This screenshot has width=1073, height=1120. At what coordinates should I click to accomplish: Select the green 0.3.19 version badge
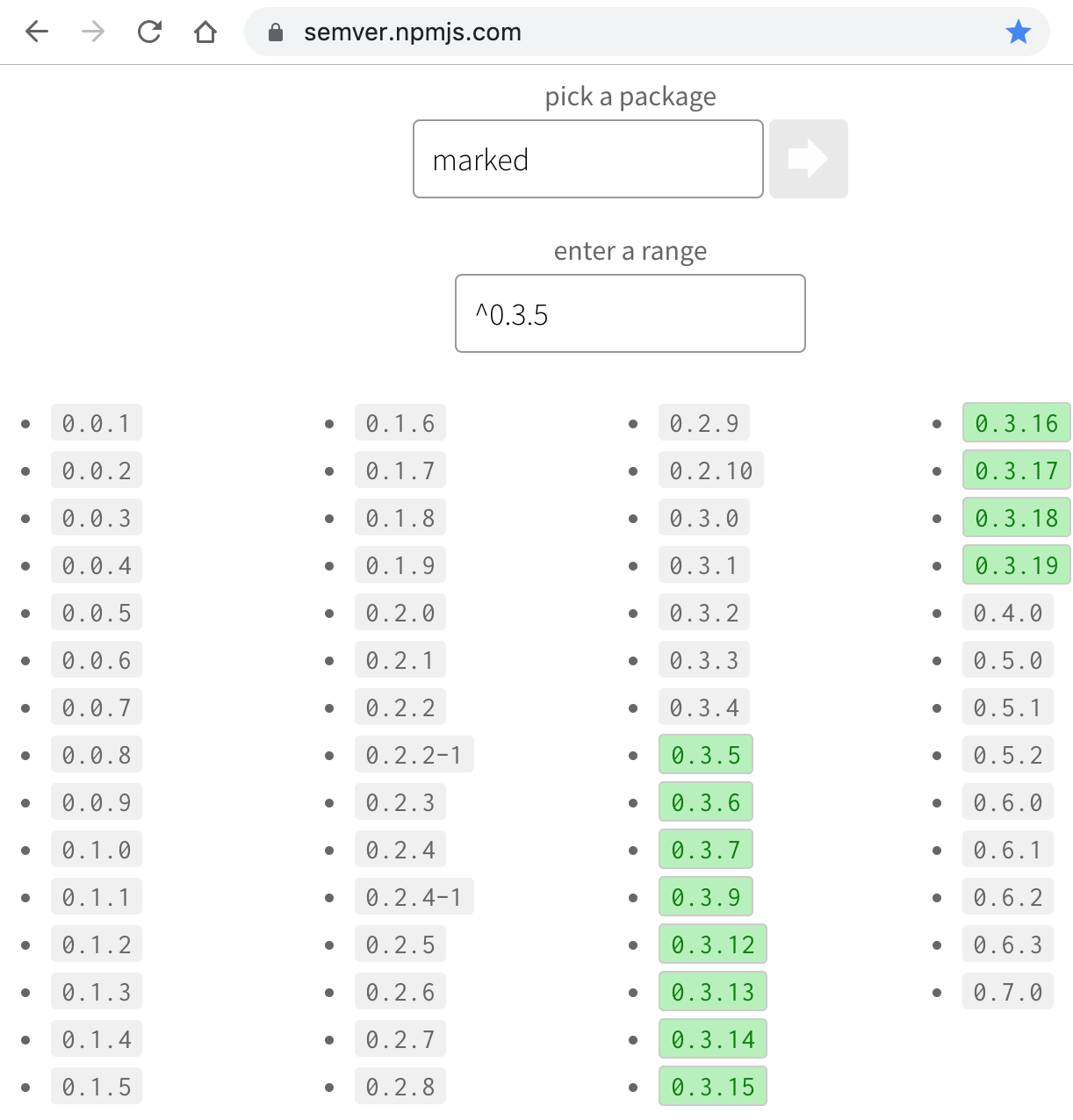(1016, 564)
